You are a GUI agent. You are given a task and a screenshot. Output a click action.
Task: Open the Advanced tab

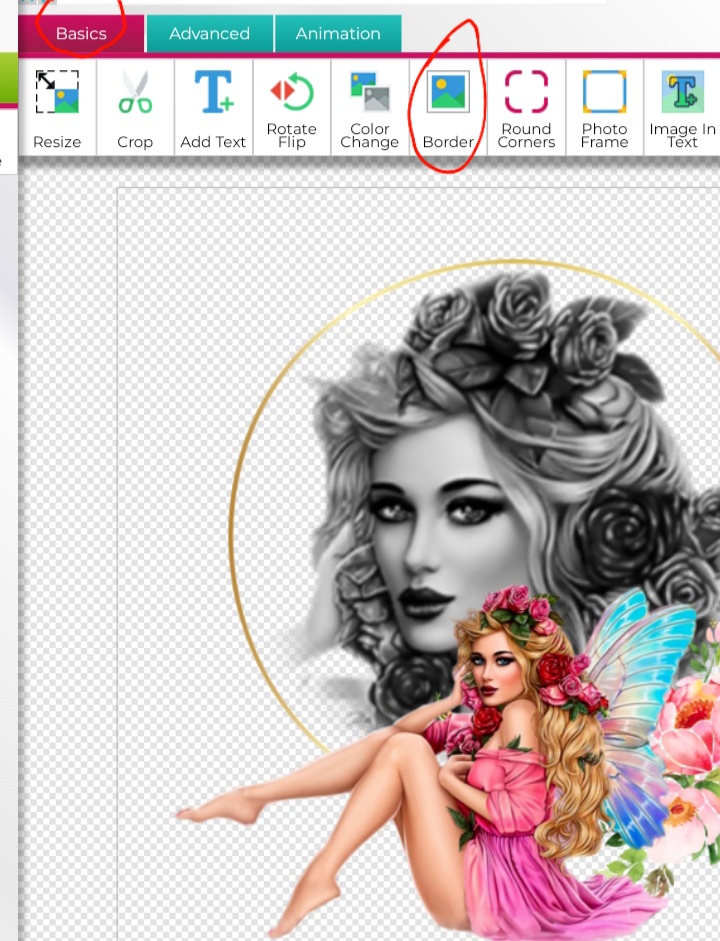(x=209, y=34)
